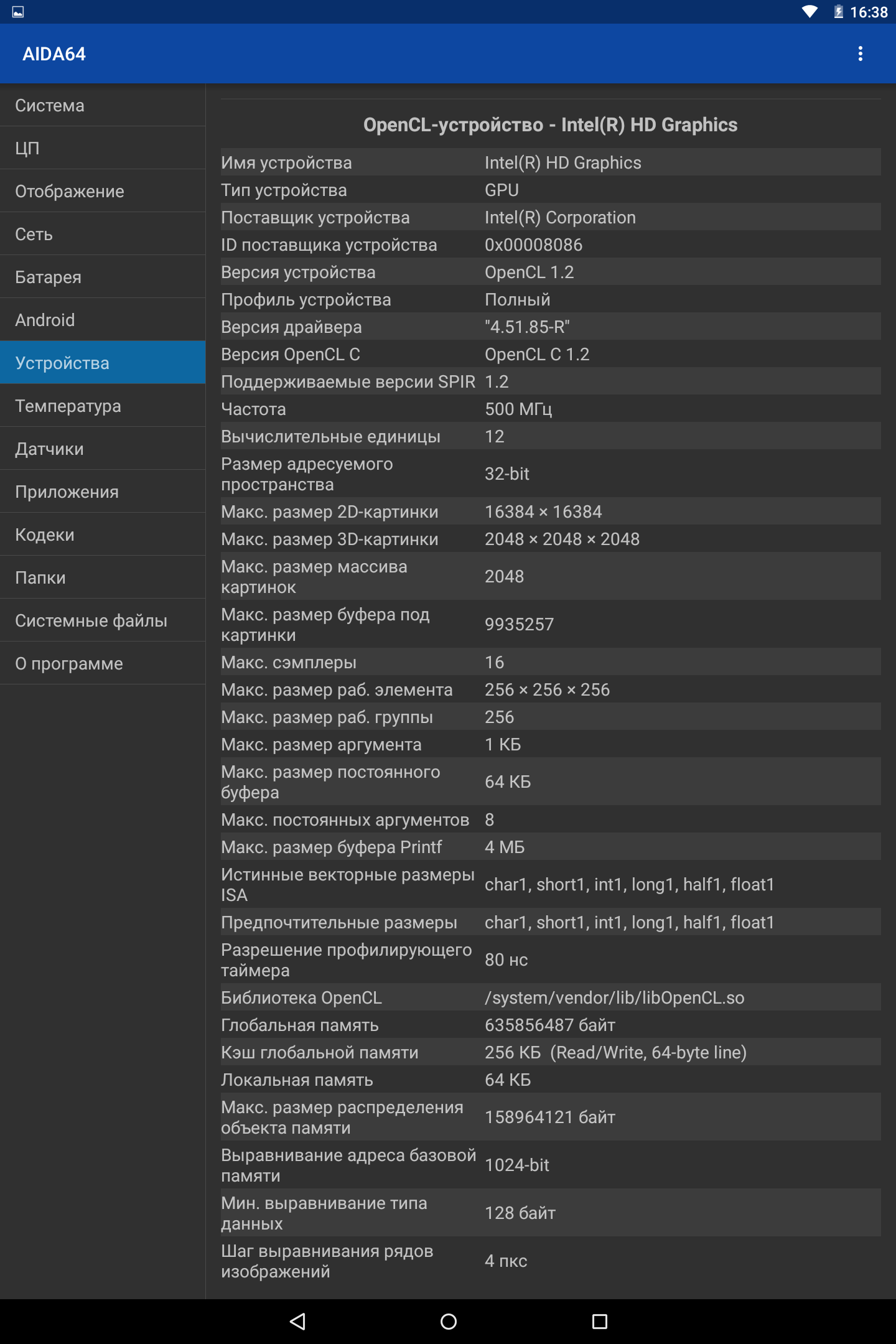This screenshot has height=1344, width=896.
Task: Open the Android section
Action: coord(103,320)
